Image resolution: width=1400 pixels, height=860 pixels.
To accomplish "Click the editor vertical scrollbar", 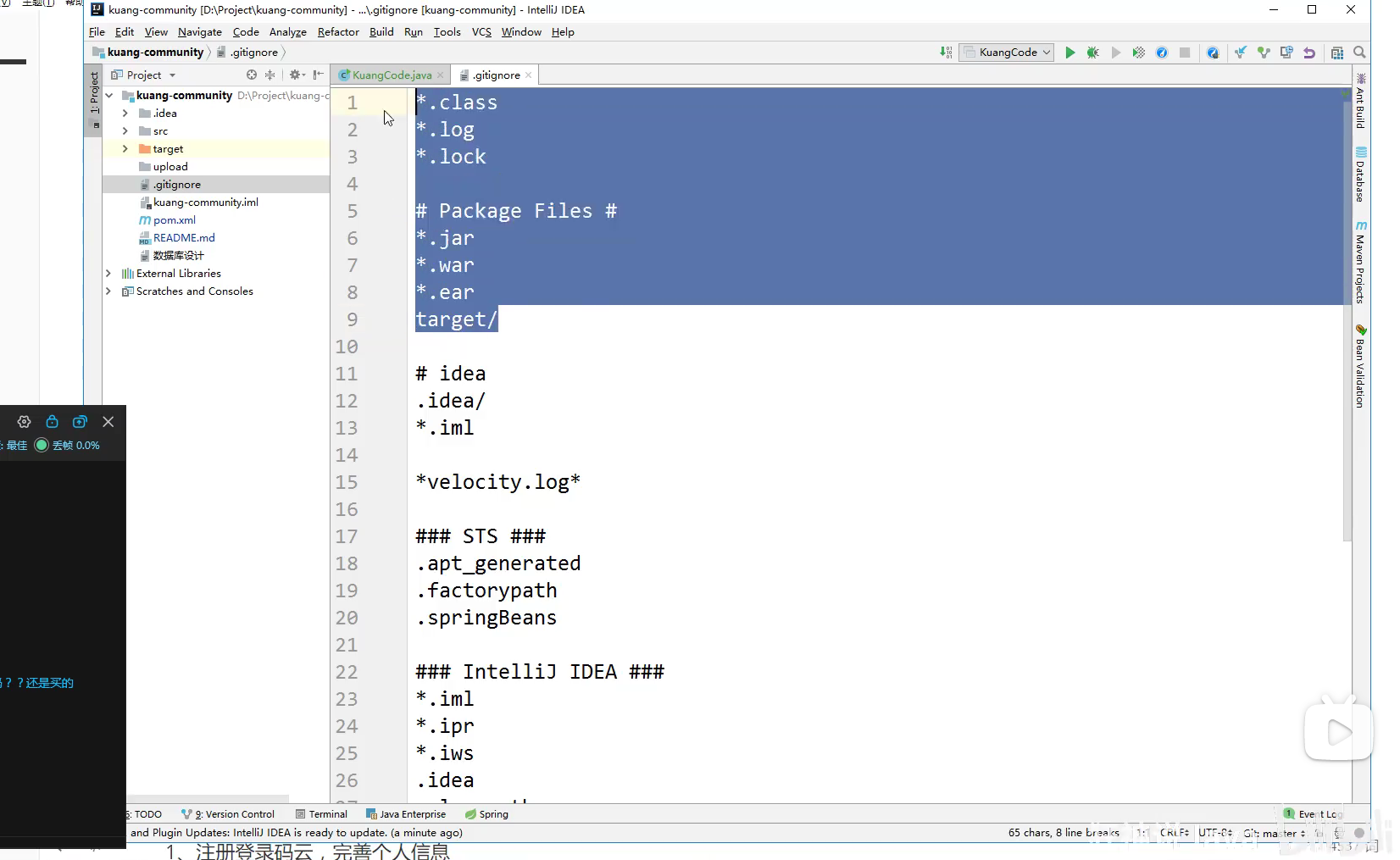I will (1347, 315).
